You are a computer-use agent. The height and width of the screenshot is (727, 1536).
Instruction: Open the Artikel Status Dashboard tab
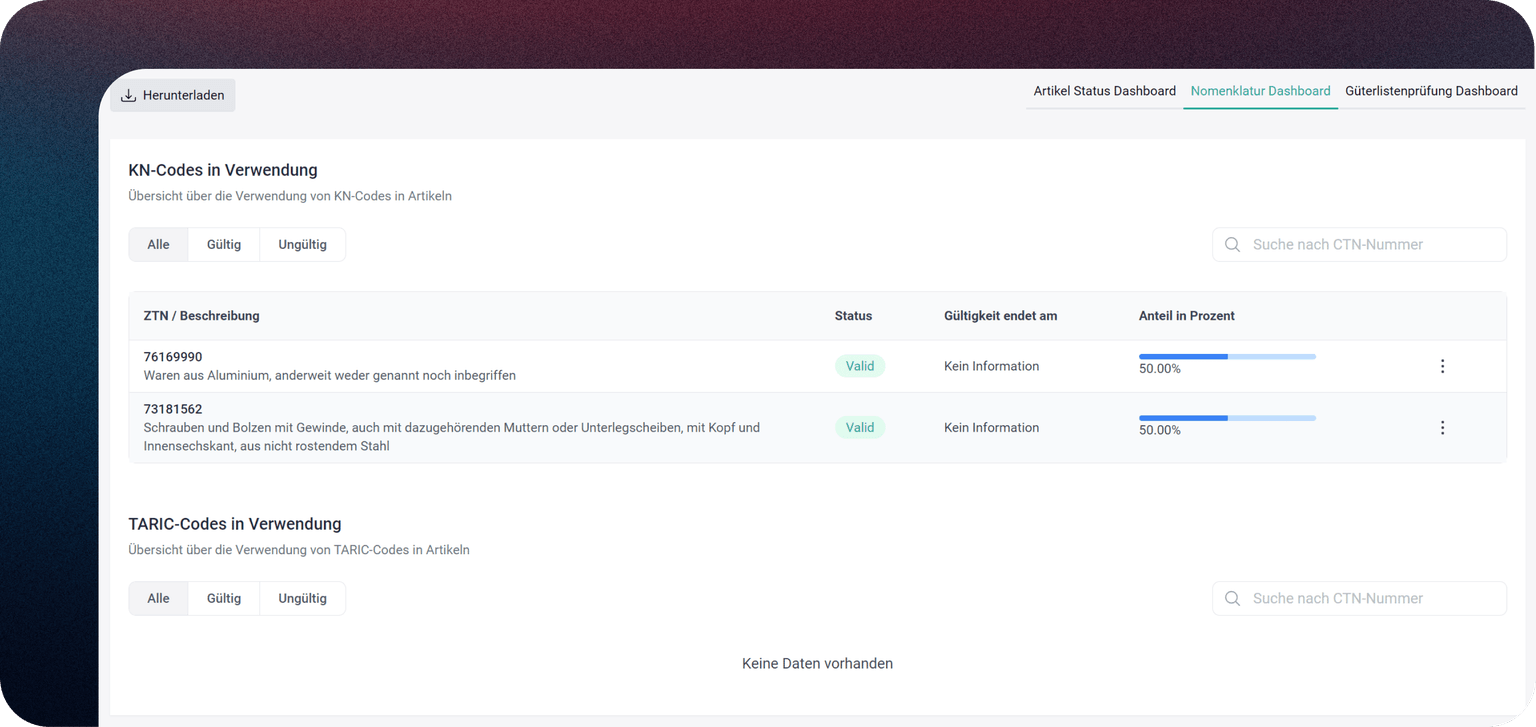1104,91
